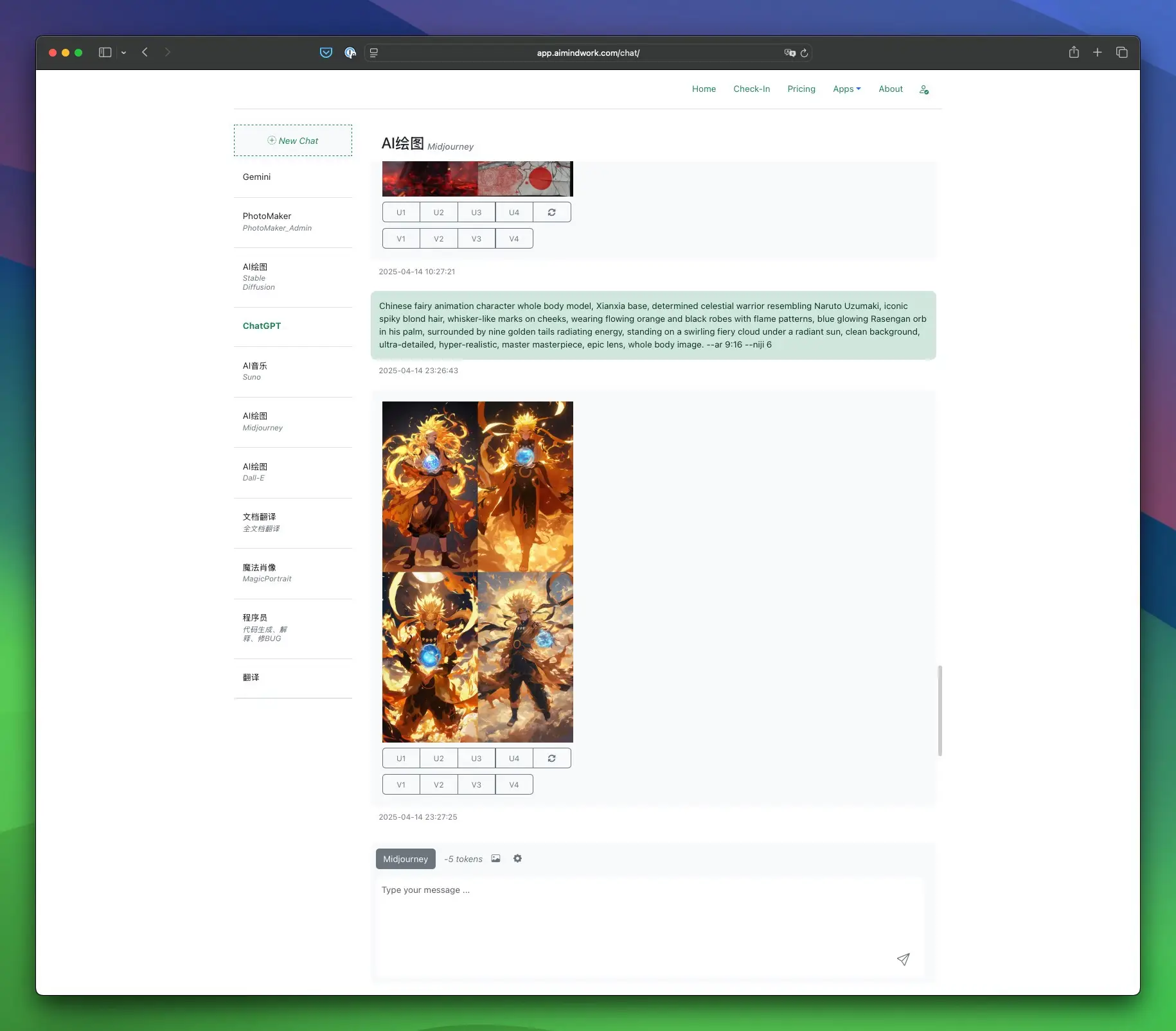Toggle the Safari sidebar panel
This screenshot has width=1176, height=1031.
click(x=105, y=53)
